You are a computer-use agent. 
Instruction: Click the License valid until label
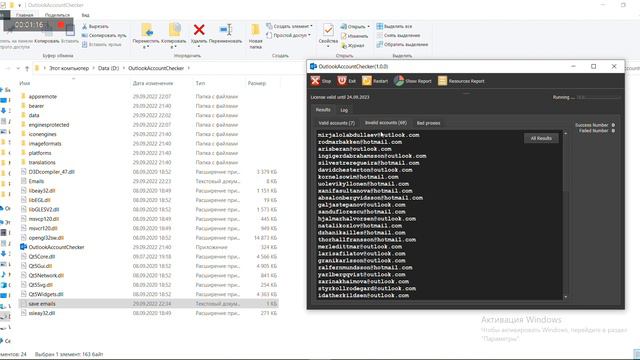coord(340,98)
